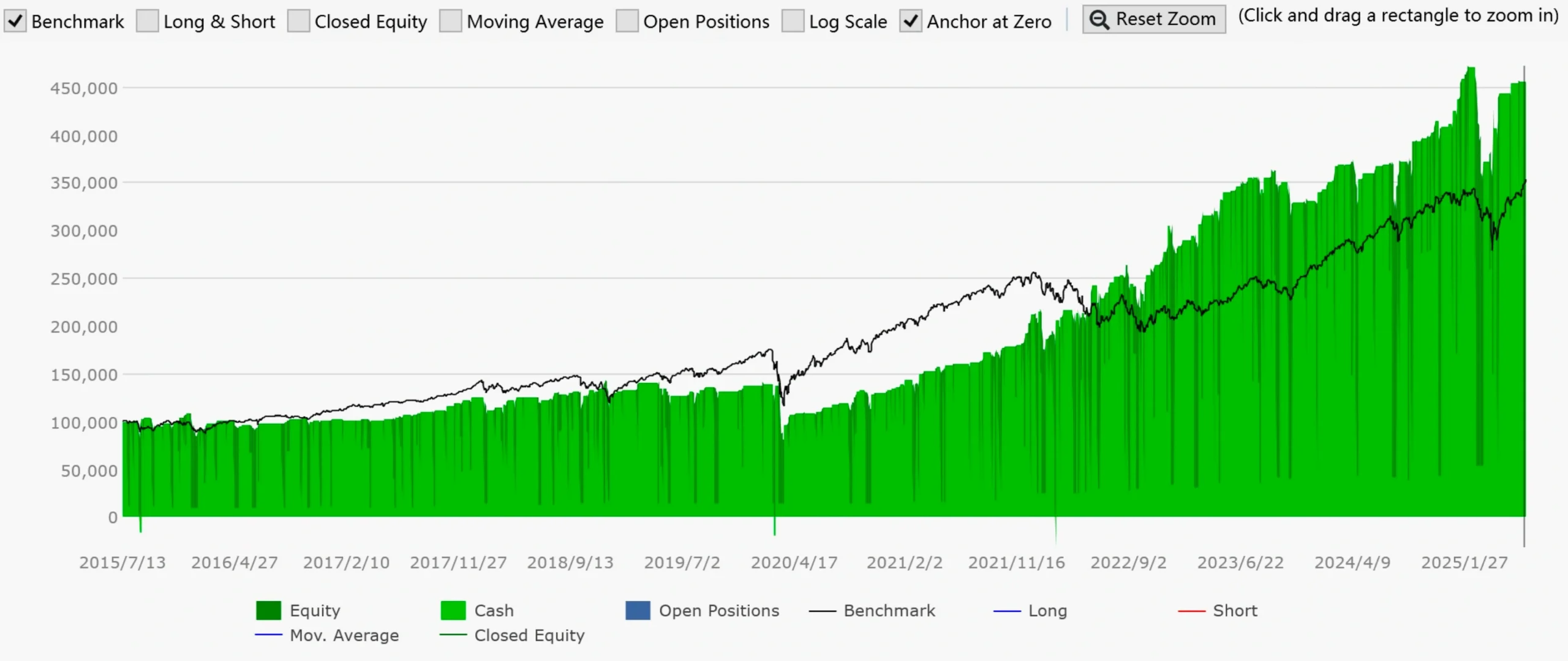Viewport: 1568px width, 661px height.
Task: Toggle the Log Scale checkbox
Action: [x=793, y=21]
